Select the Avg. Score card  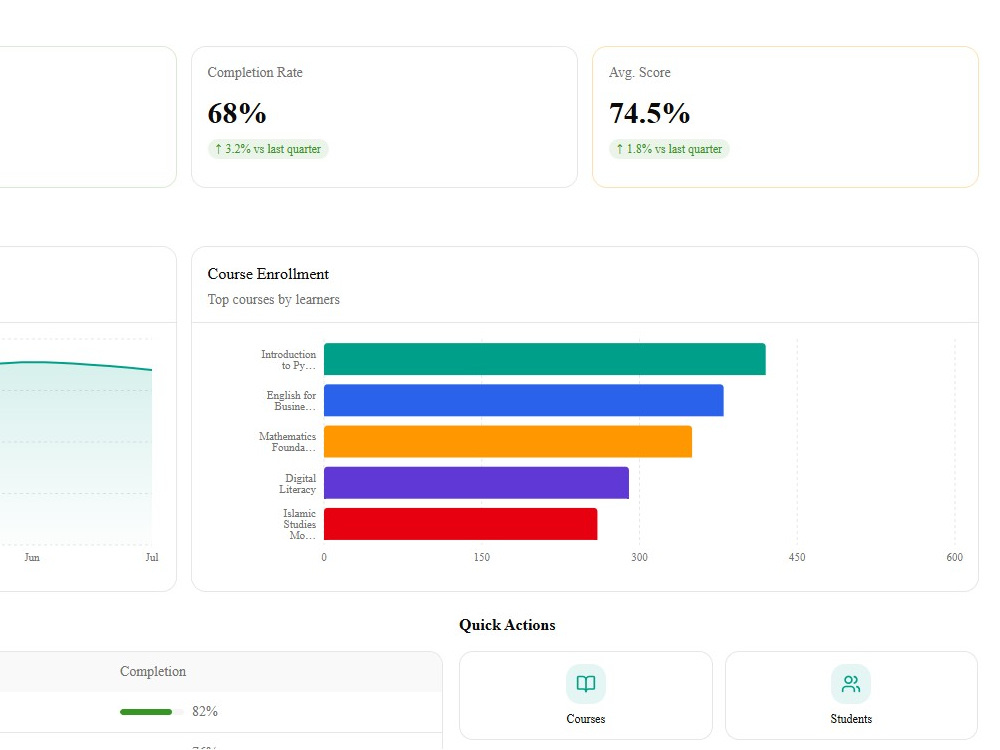(x=785, y=117)
